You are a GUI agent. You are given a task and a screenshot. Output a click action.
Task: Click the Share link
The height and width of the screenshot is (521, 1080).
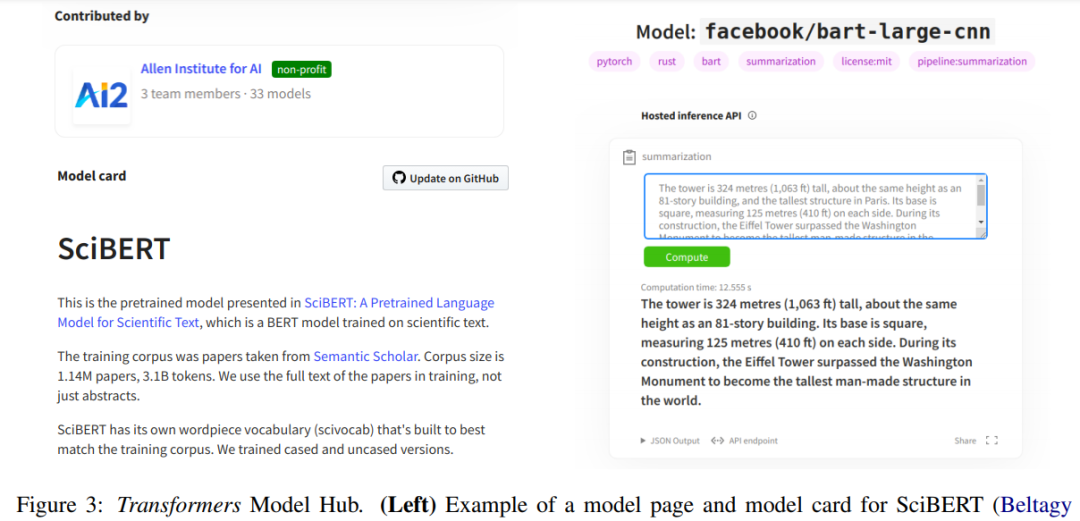[965, 440]
